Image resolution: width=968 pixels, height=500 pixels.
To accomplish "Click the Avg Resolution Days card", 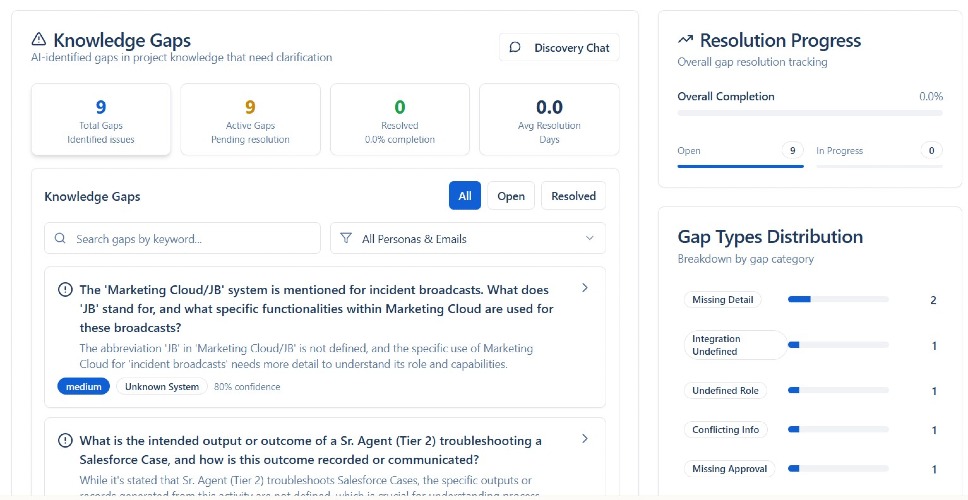I will click(549, 120).
